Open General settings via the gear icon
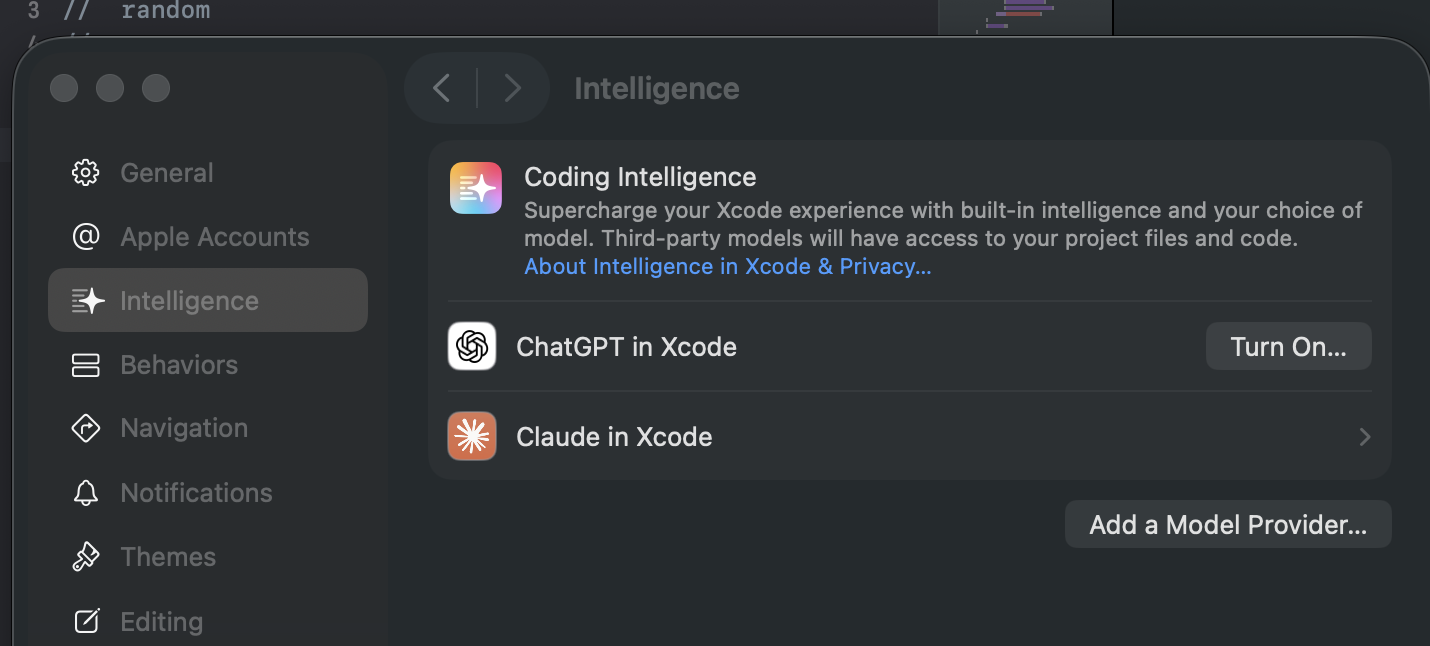The height and width of the screenshot is (646, 1430). [x=86, y=172]
